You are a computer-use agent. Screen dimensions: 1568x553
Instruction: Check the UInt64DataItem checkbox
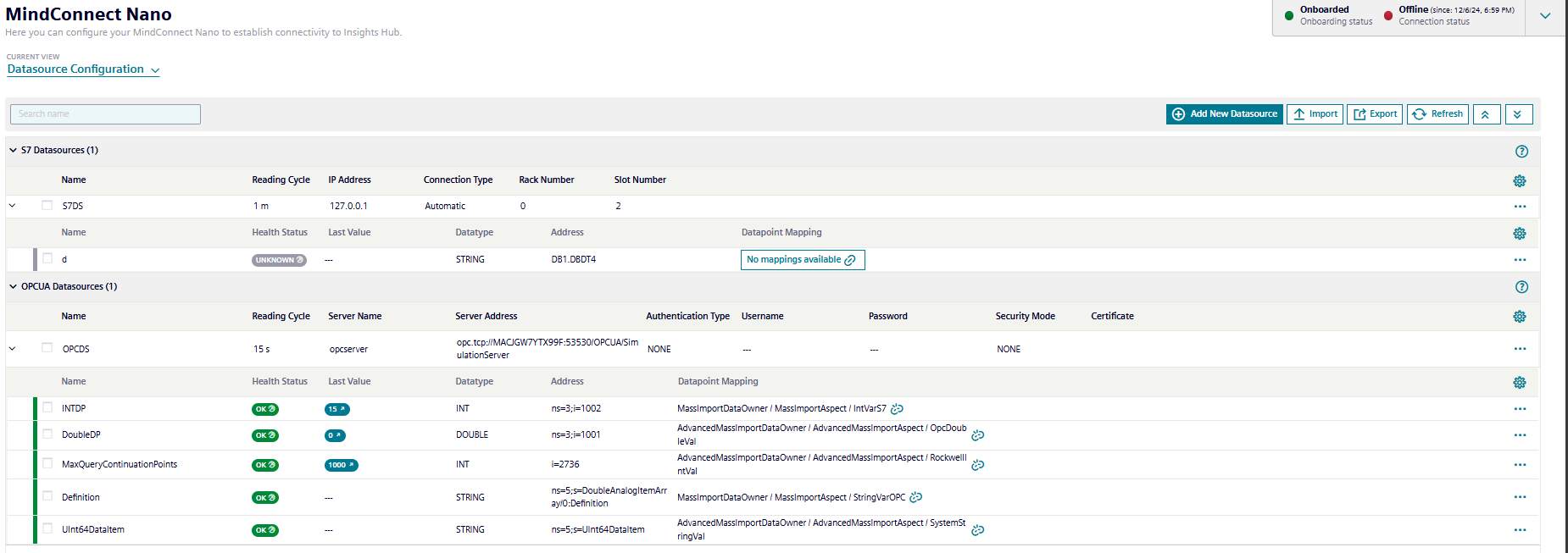click(x=47, y=528)
